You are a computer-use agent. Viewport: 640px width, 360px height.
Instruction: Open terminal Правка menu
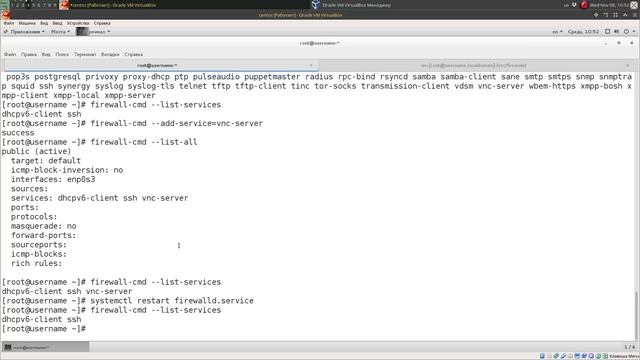click(29, 54)
